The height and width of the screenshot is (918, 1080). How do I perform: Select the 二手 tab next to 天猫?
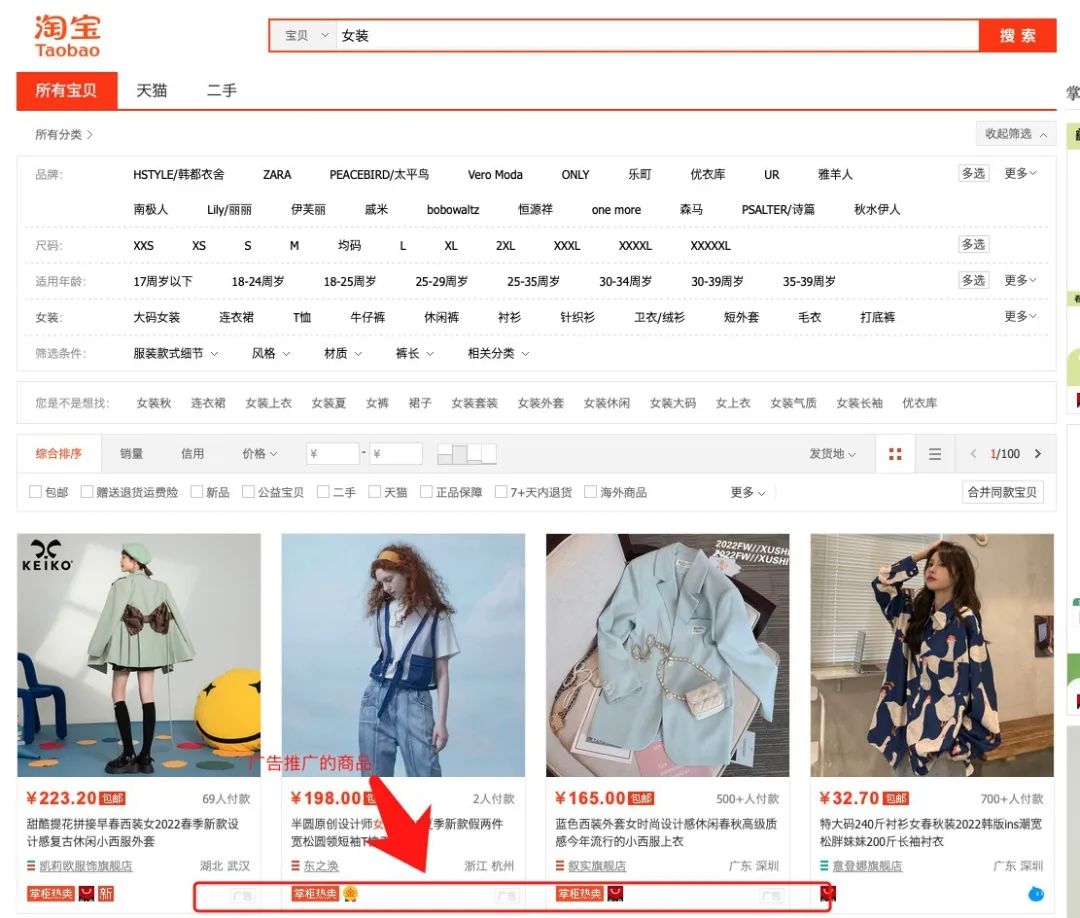pyautogui.click(x=222, y=90)
